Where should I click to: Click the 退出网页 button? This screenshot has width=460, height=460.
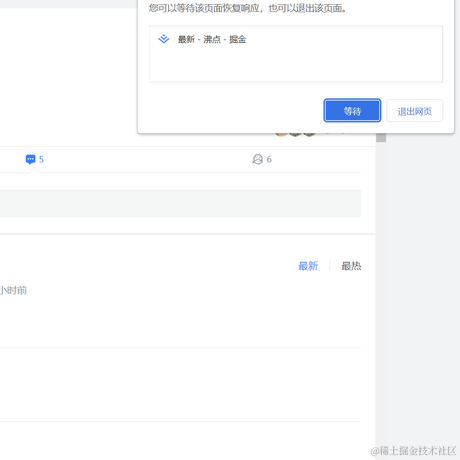click(415, 111)
